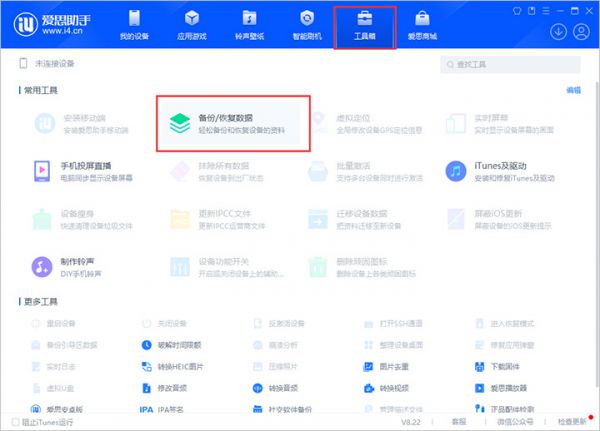
Task: Click the download manager arrow icon
Action: pos(558,32)
